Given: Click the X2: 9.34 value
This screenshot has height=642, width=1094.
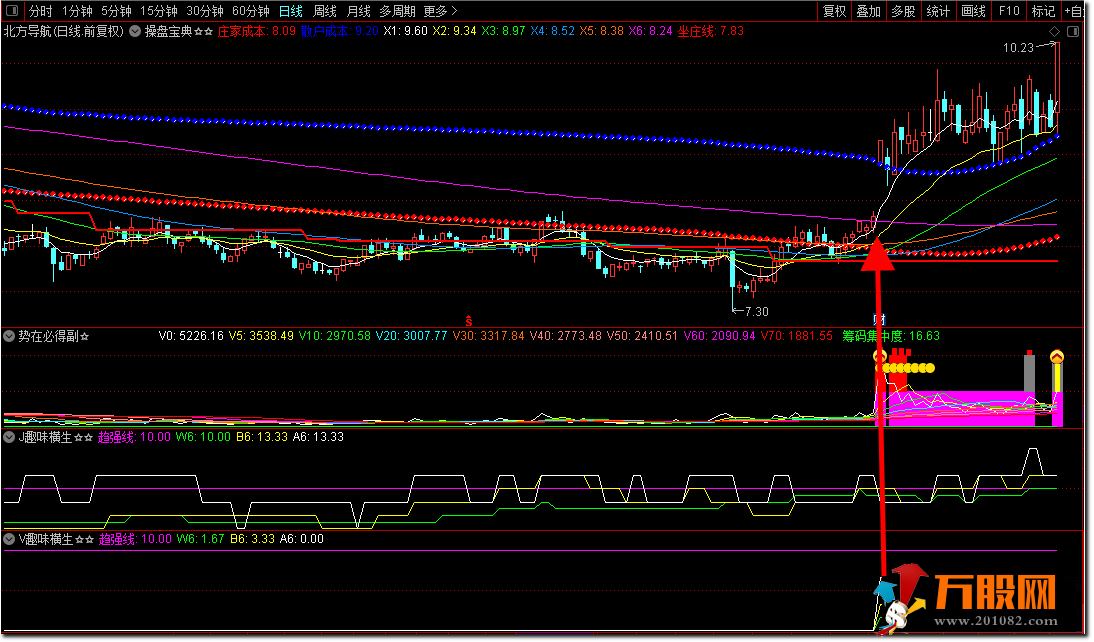Looking at the screenshot, I should click(454, 31).
